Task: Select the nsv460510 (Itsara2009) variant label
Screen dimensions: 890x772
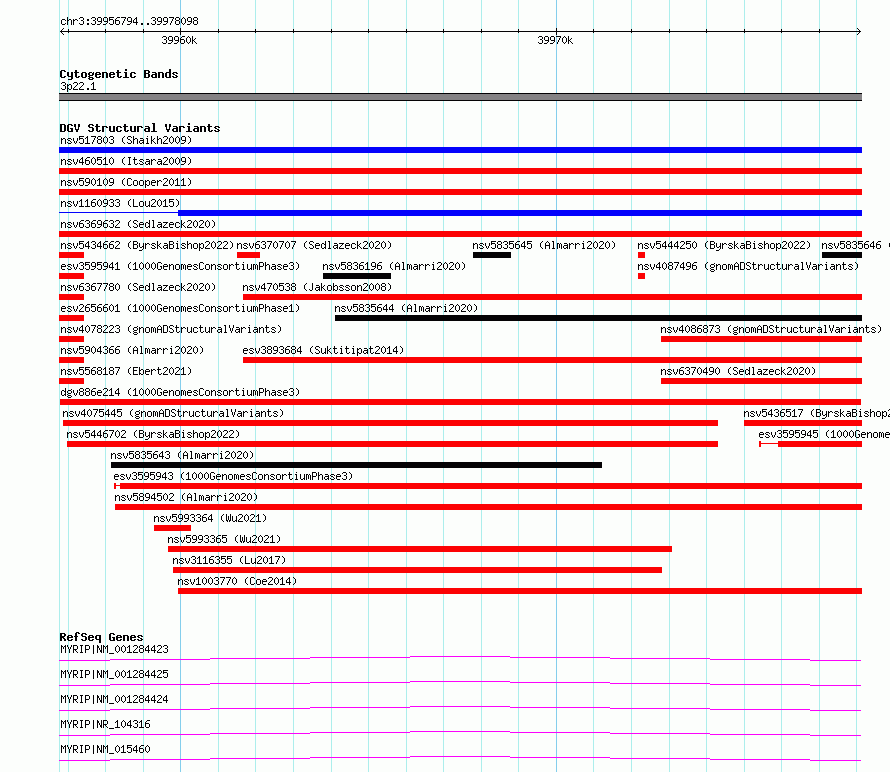Action: [126, 161]
